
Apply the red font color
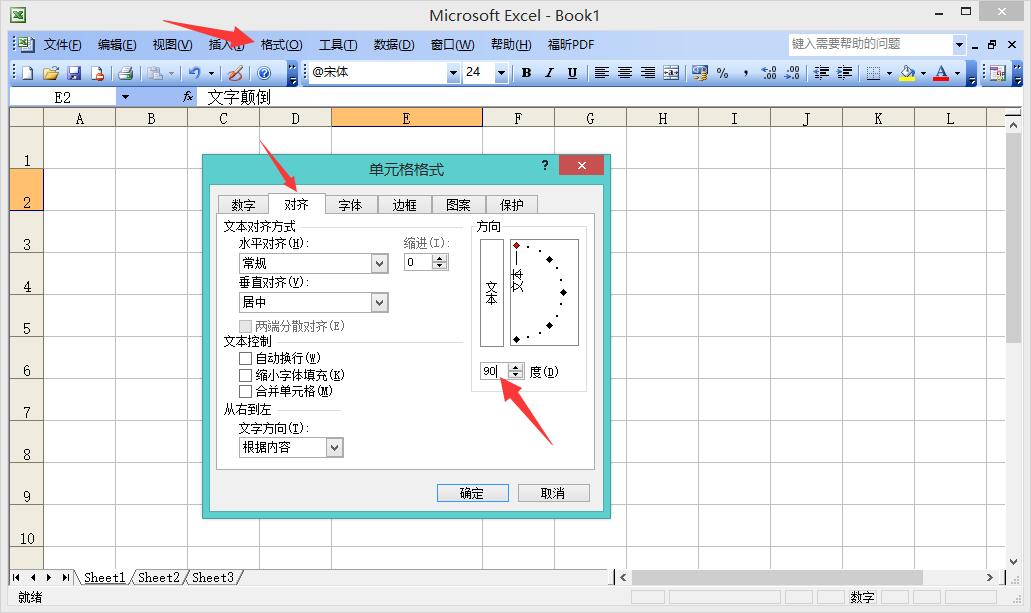[941, 73]
